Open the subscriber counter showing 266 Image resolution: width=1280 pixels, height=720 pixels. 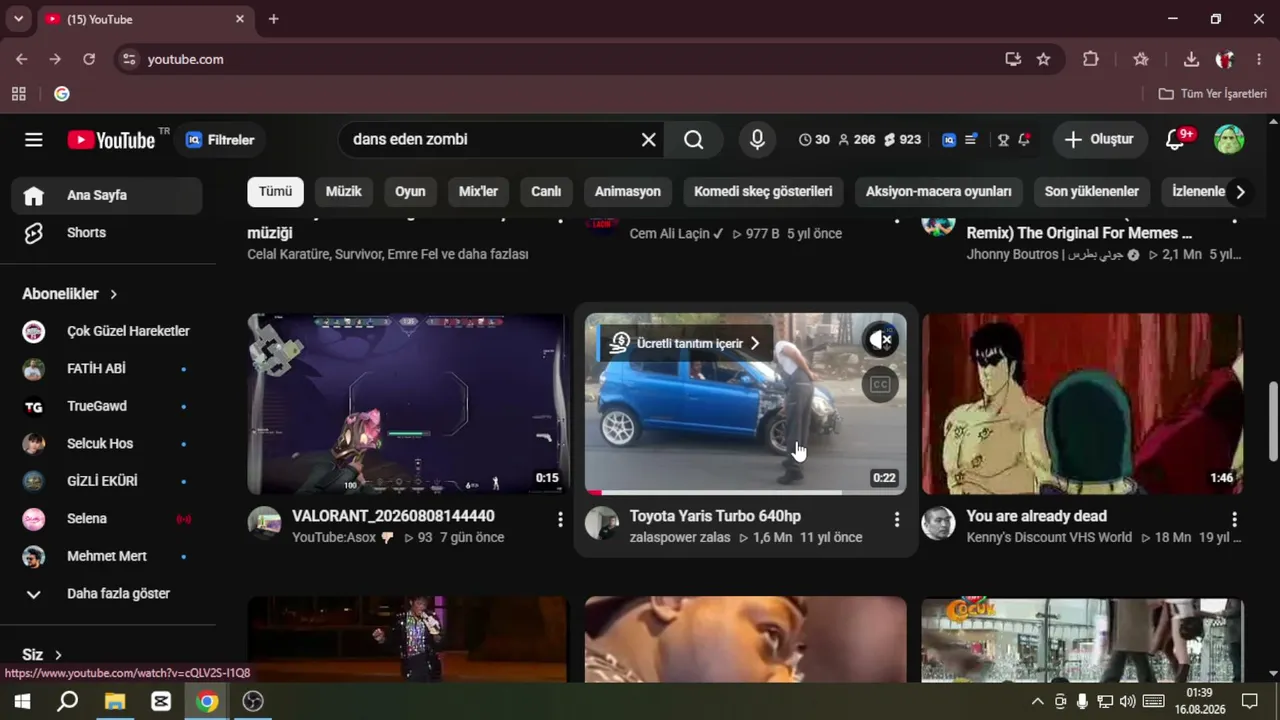click(x=856, y=140)
